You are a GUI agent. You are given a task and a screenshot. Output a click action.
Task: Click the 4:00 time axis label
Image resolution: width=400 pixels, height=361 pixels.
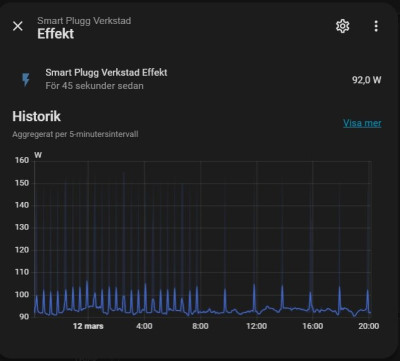144,326
